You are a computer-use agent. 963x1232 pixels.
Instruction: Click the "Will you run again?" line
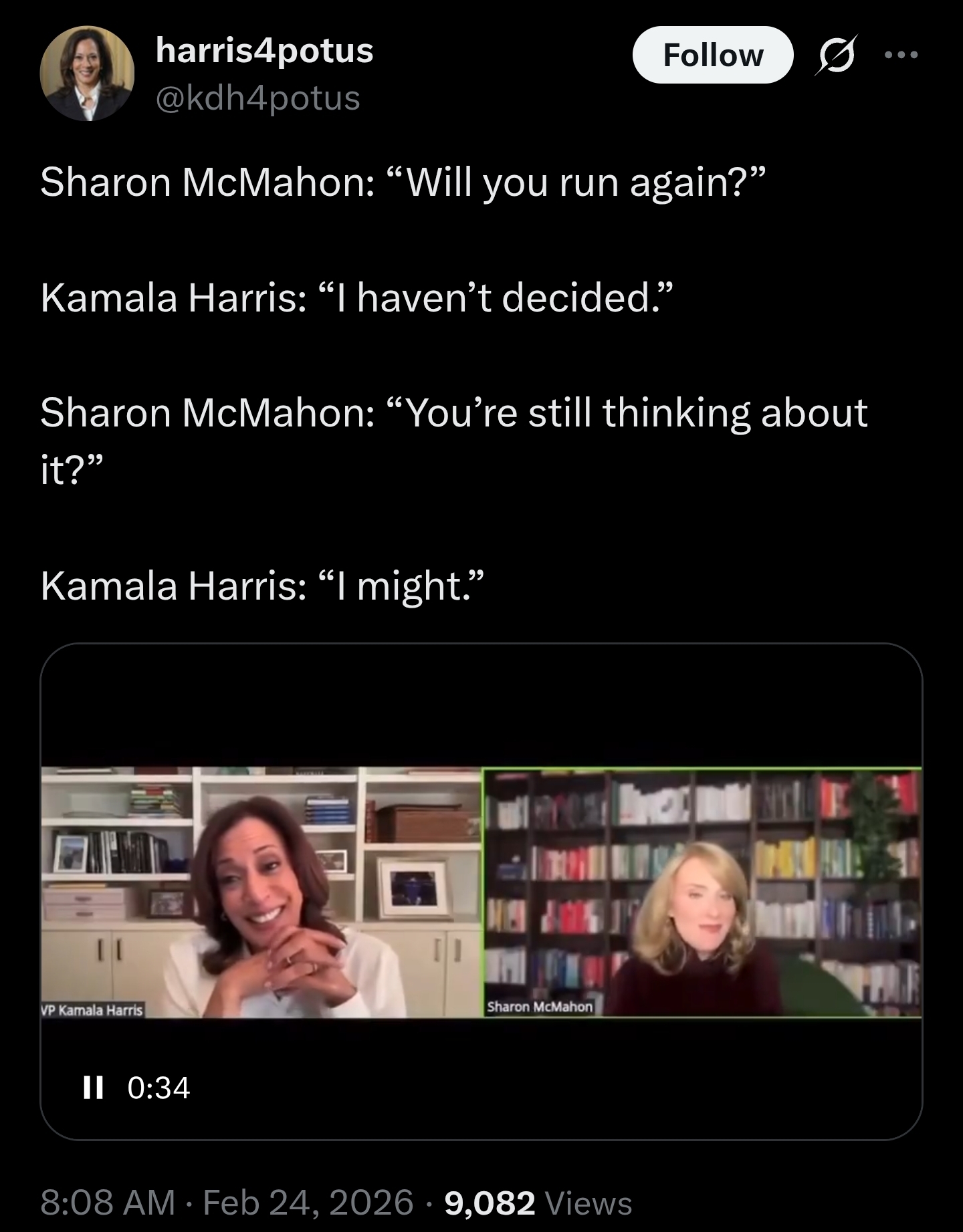401,182
